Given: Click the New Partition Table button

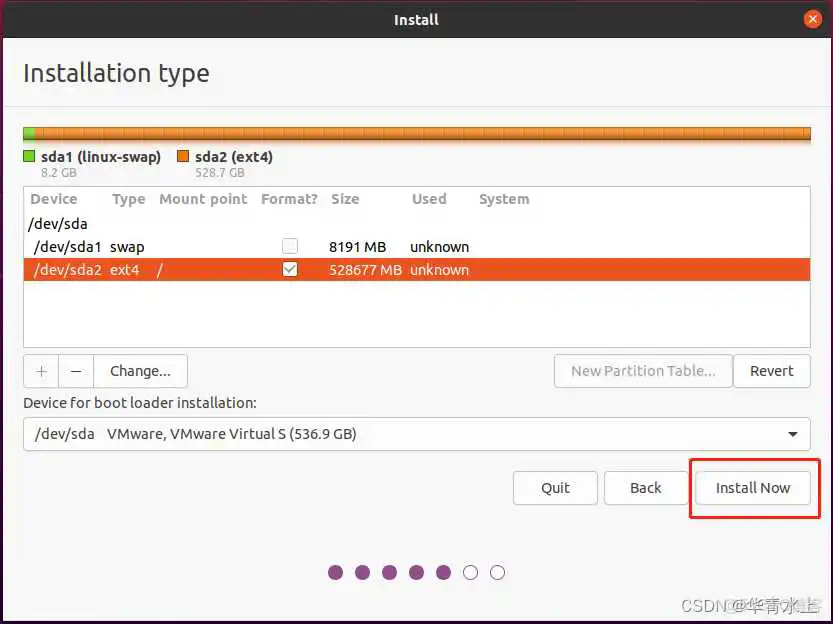Looking at the screenshot, I should [x=643, y=371].
